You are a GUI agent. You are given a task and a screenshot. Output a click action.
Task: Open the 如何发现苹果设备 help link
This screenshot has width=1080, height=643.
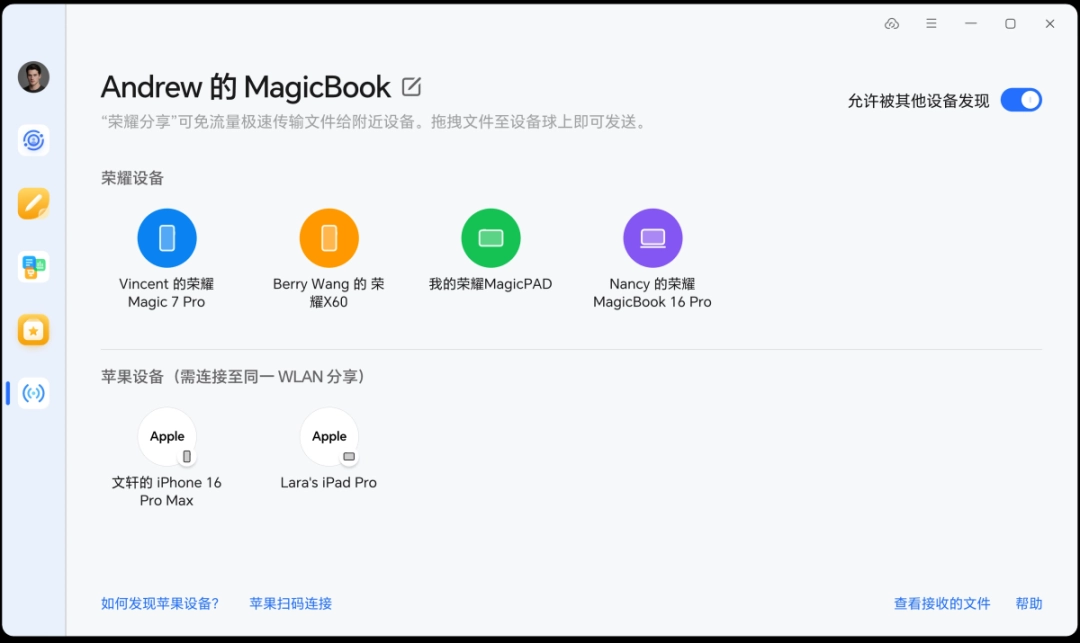(162, 603)
